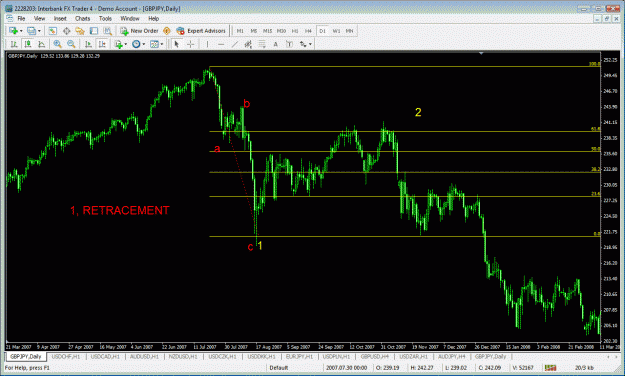Select the Equidistant Channel tool
This screenshot has height=376, width=625.
[248, 44]
